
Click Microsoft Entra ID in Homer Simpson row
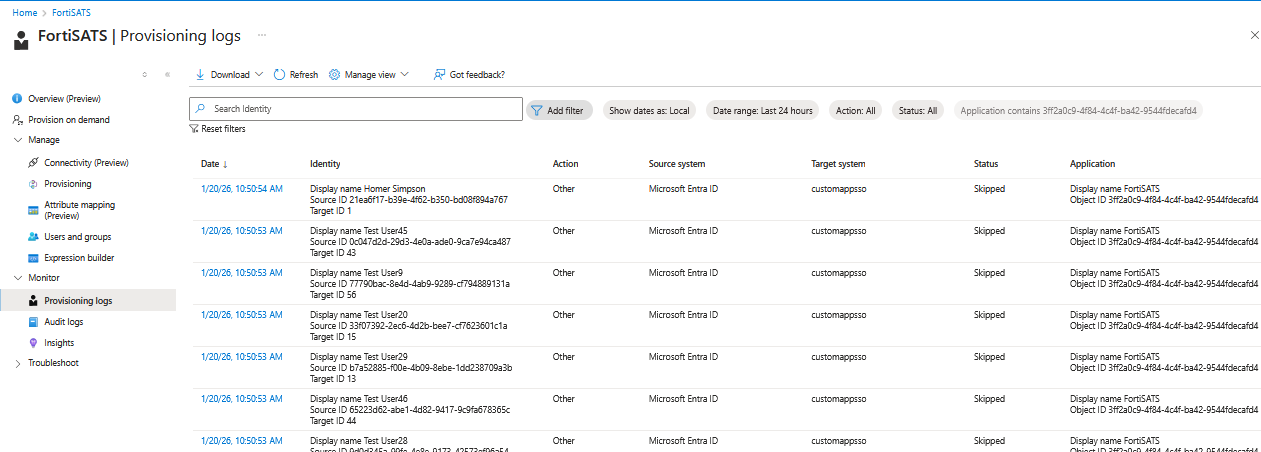click(684, 188)
